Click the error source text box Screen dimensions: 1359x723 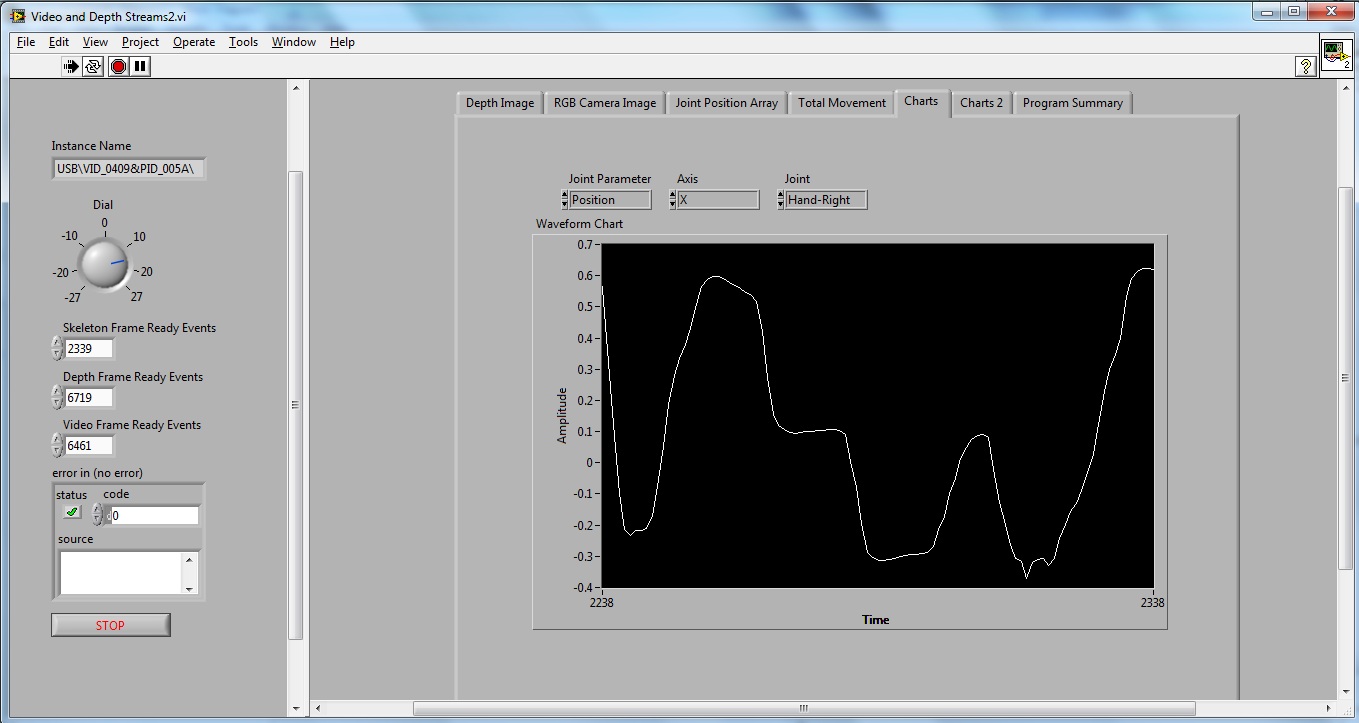pyautogui.click(x=121, y=573)
